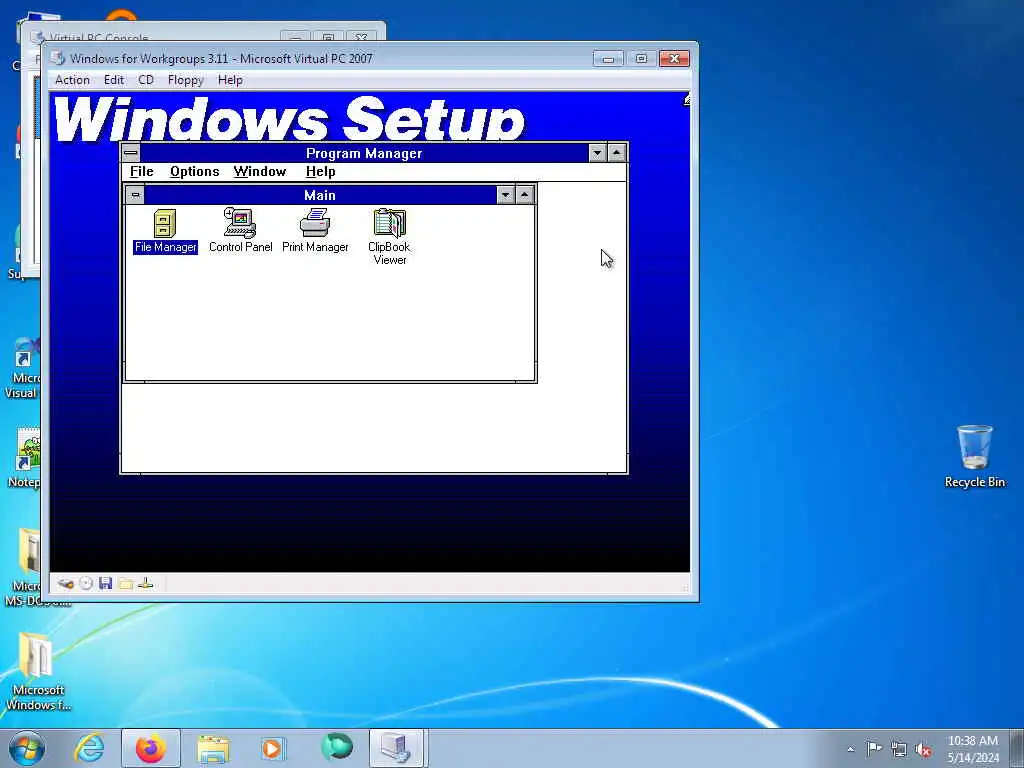The width and height of the screenshot is (1024, 768).
Task: Click the Virtual PC taskbar button
Action: pos(397,748)
